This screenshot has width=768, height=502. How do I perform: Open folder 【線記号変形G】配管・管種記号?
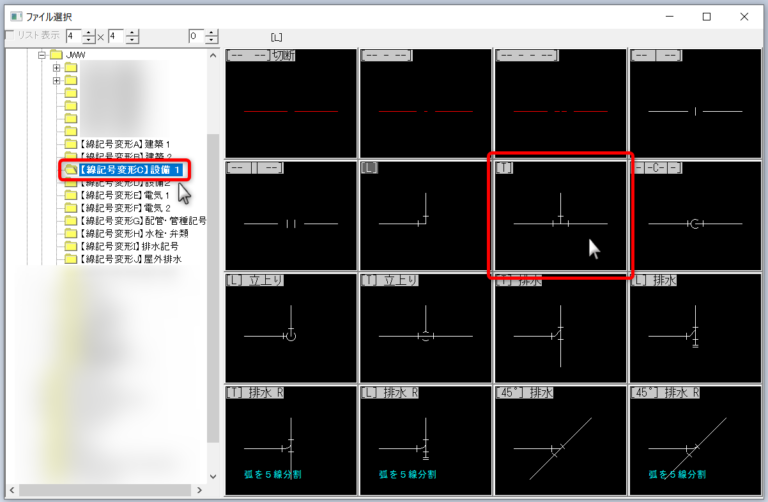pyautogui.click(x=143, y=221)
